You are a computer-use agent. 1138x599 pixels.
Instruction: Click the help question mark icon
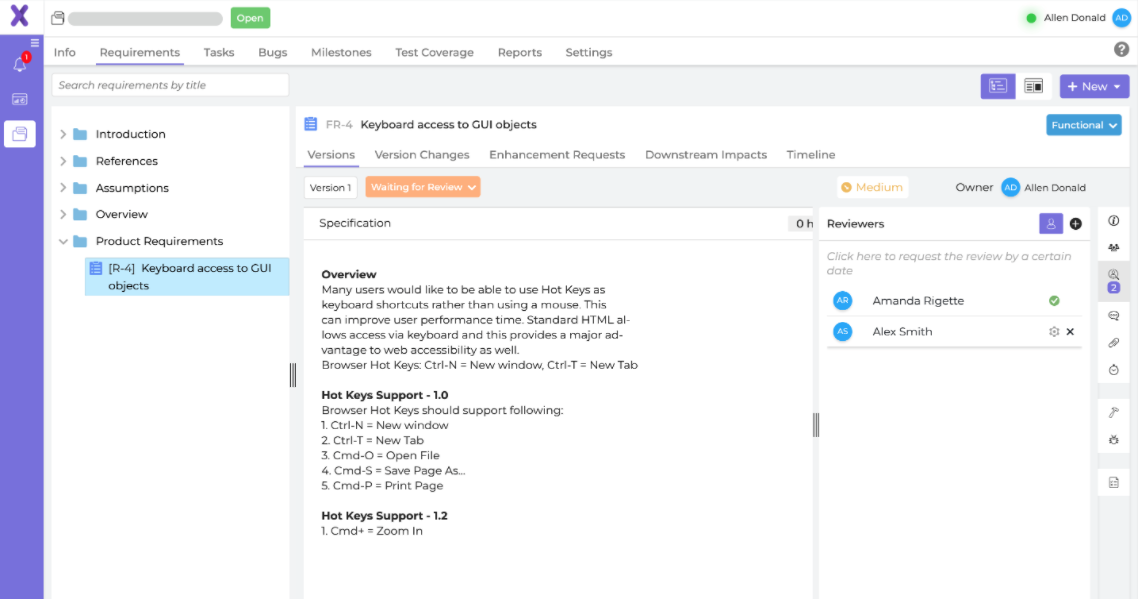pos(1120,51)
